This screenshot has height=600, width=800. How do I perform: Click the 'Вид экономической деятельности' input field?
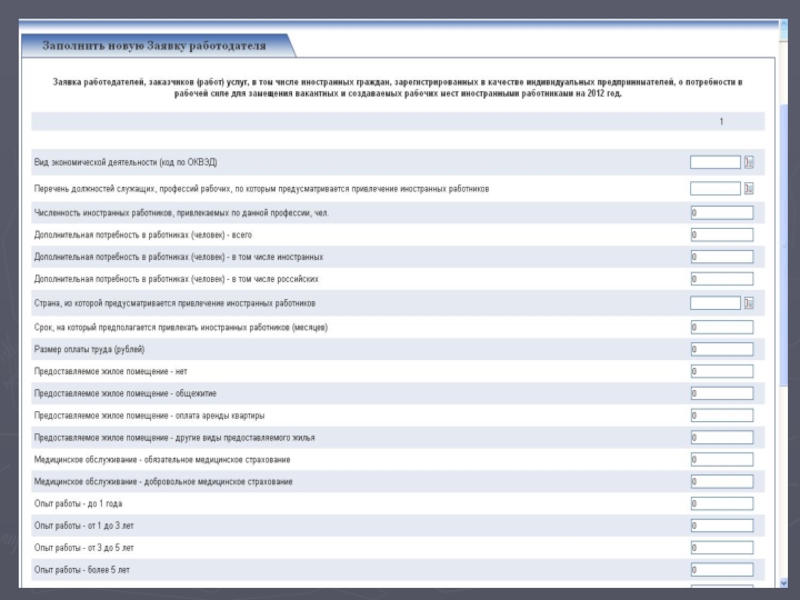715,162
